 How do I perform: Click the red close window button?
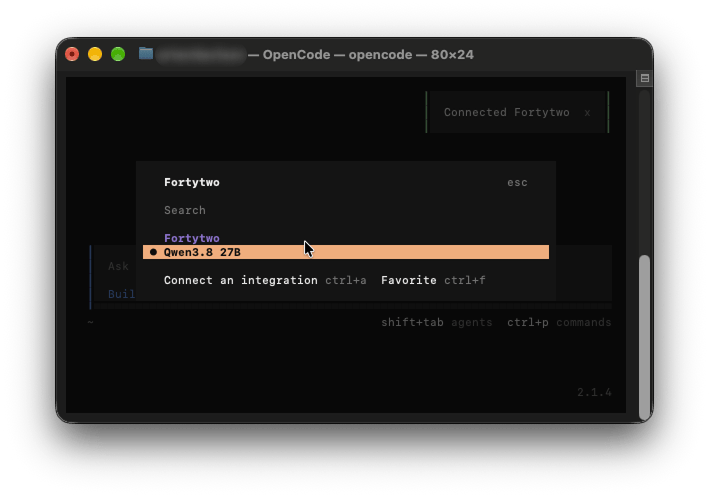pos(72,54)
